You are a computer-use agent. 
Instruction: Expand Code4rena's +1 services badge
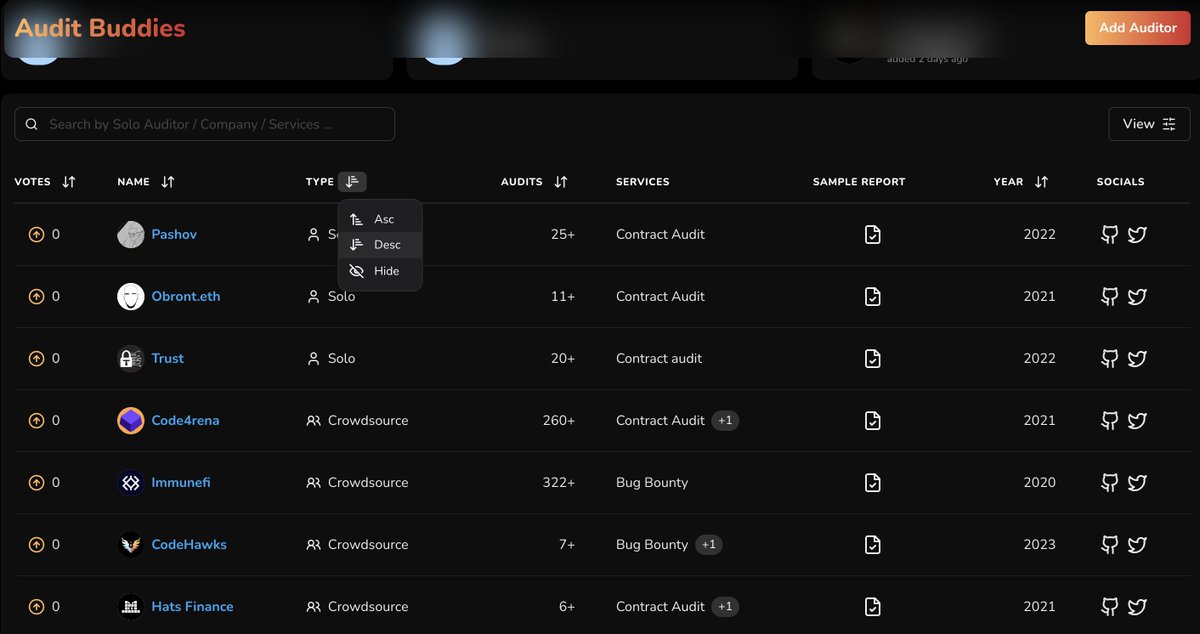coord(725,421)
